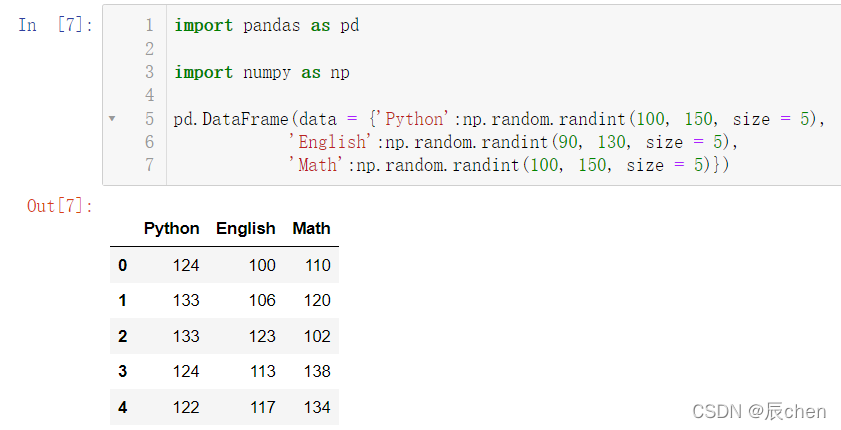841x430 pixels.
Task: Click pd.DataFrame in the code cell
Action: click(231, 118)
